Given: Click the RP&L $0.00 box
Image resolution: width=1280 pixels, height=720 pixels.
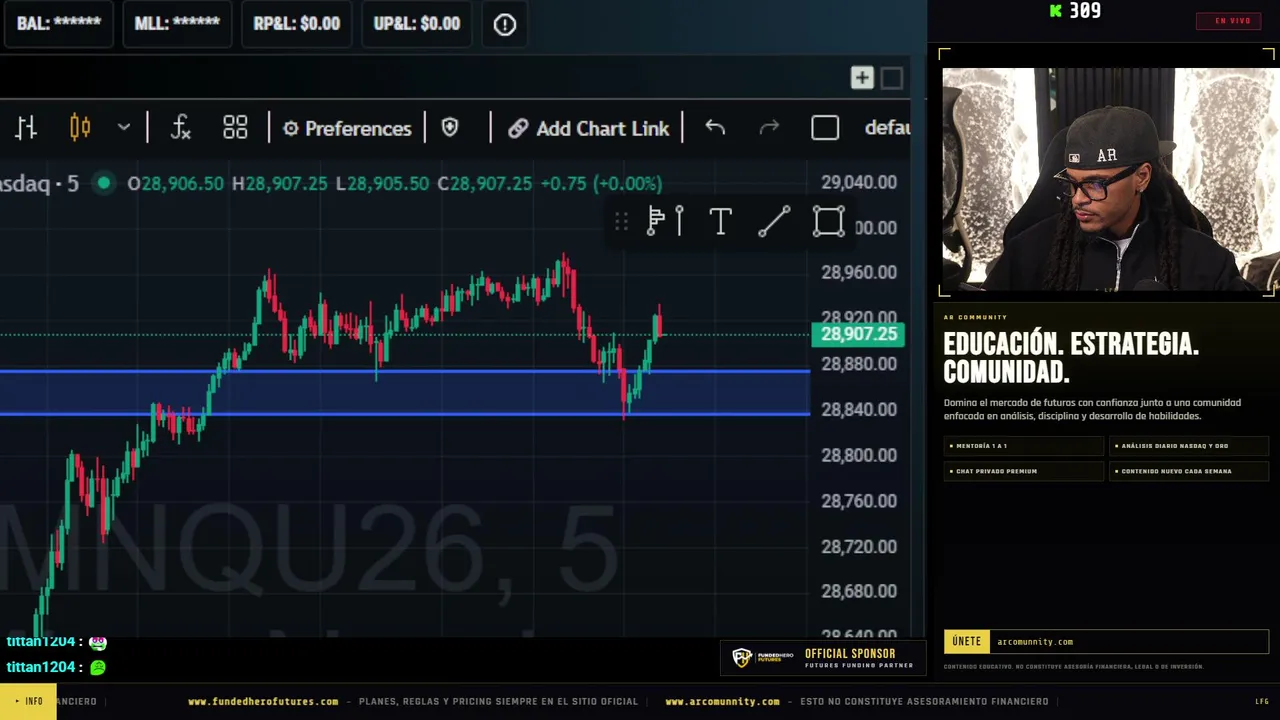Looking at the screenshot, I should (x=297, y=24).
